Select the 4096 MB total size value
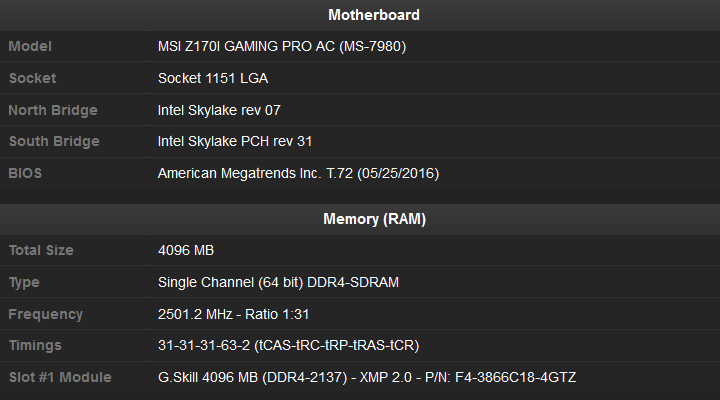This screenshot has height=400, width=720. tap(186, 250)
